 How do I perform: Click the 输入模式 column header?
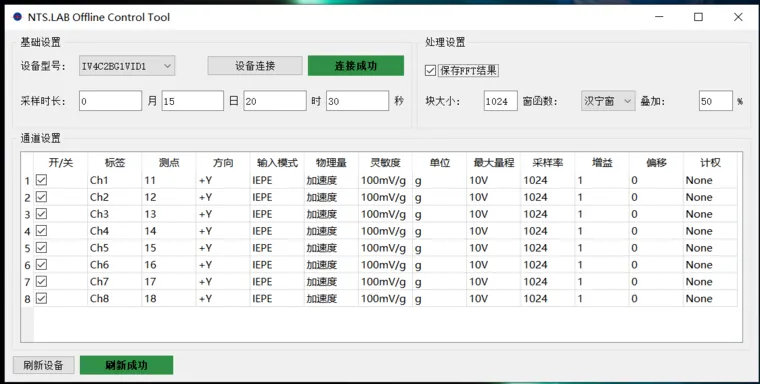[277, 163]
